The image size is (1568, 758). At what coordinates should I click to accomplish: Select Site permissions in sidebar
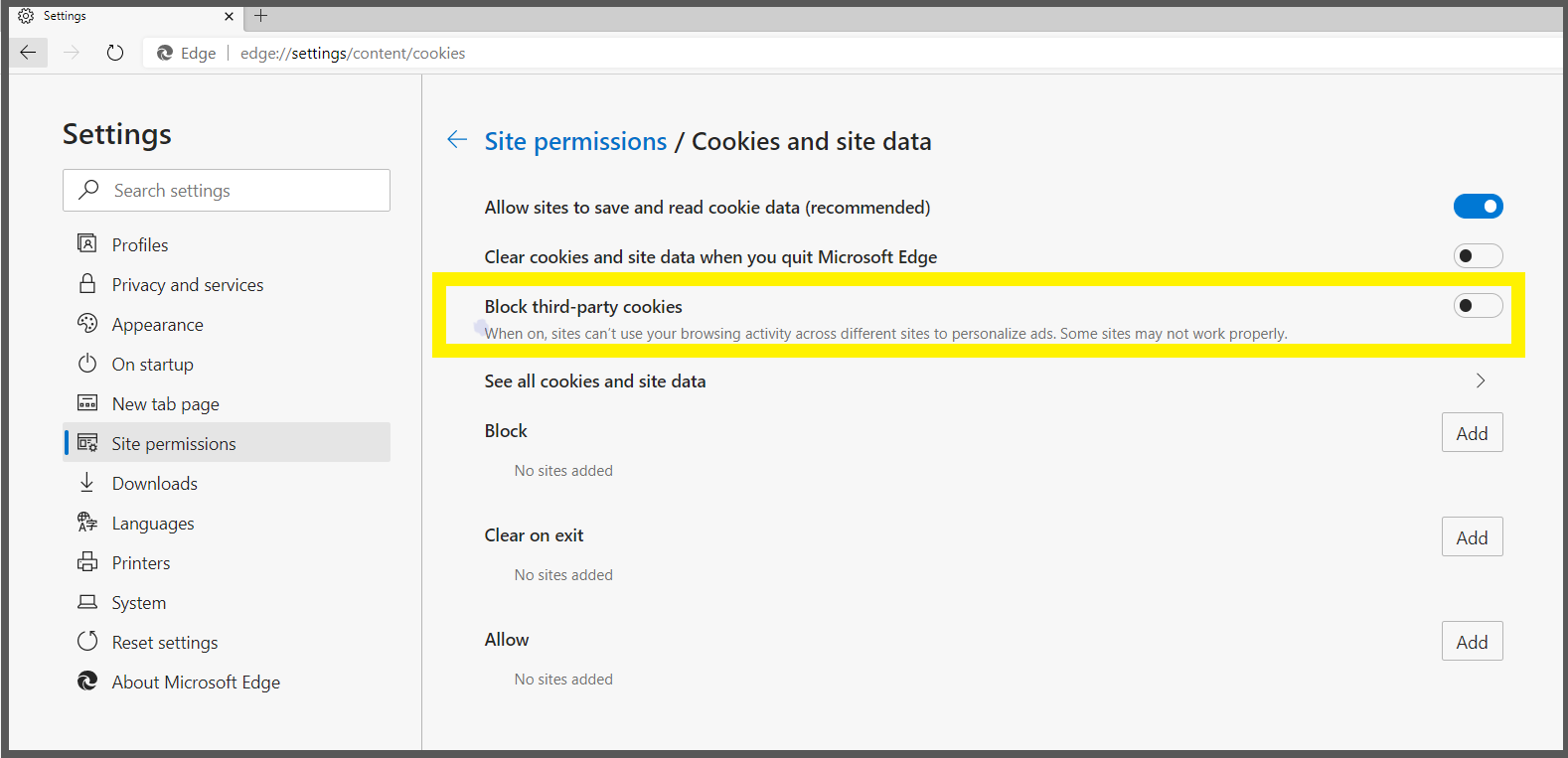click(x=227, y=442)
